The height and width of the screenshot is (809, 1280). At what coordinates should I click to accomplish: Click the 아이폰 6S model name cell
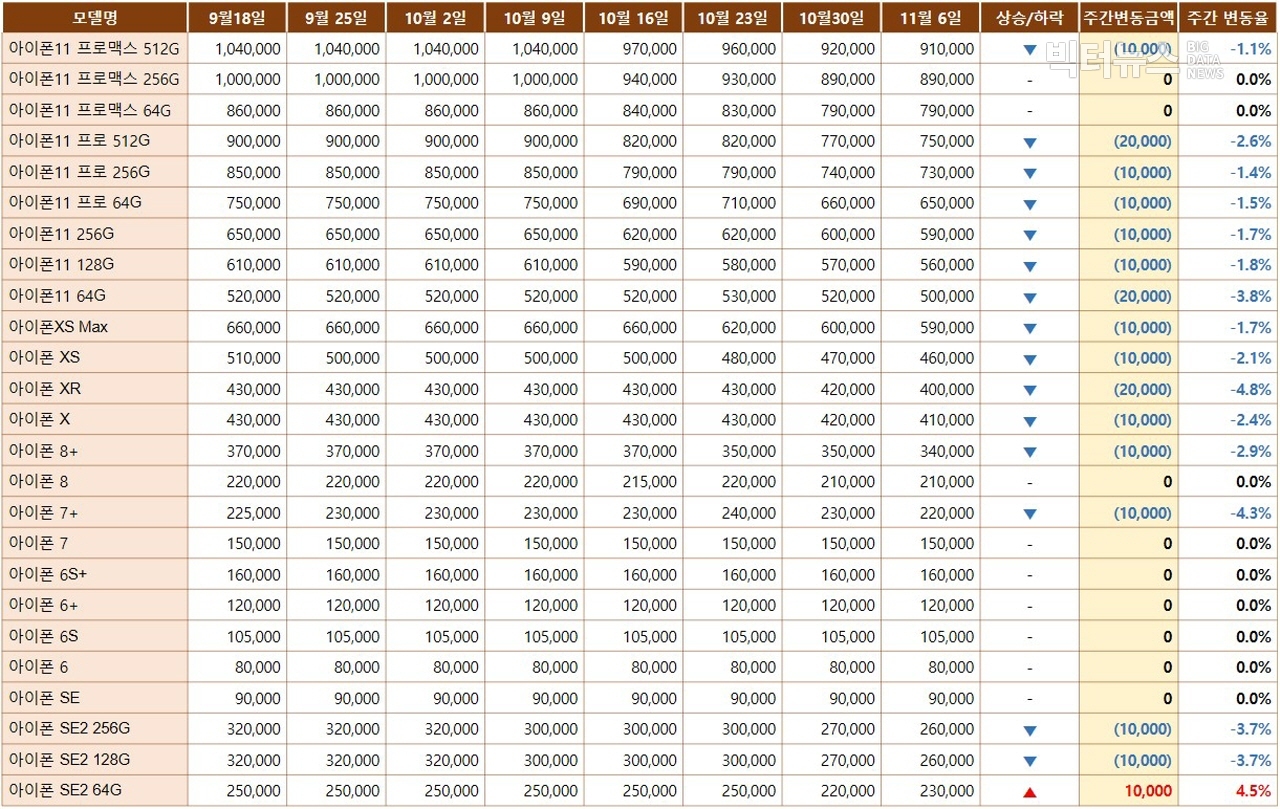[x=95, y=637]
